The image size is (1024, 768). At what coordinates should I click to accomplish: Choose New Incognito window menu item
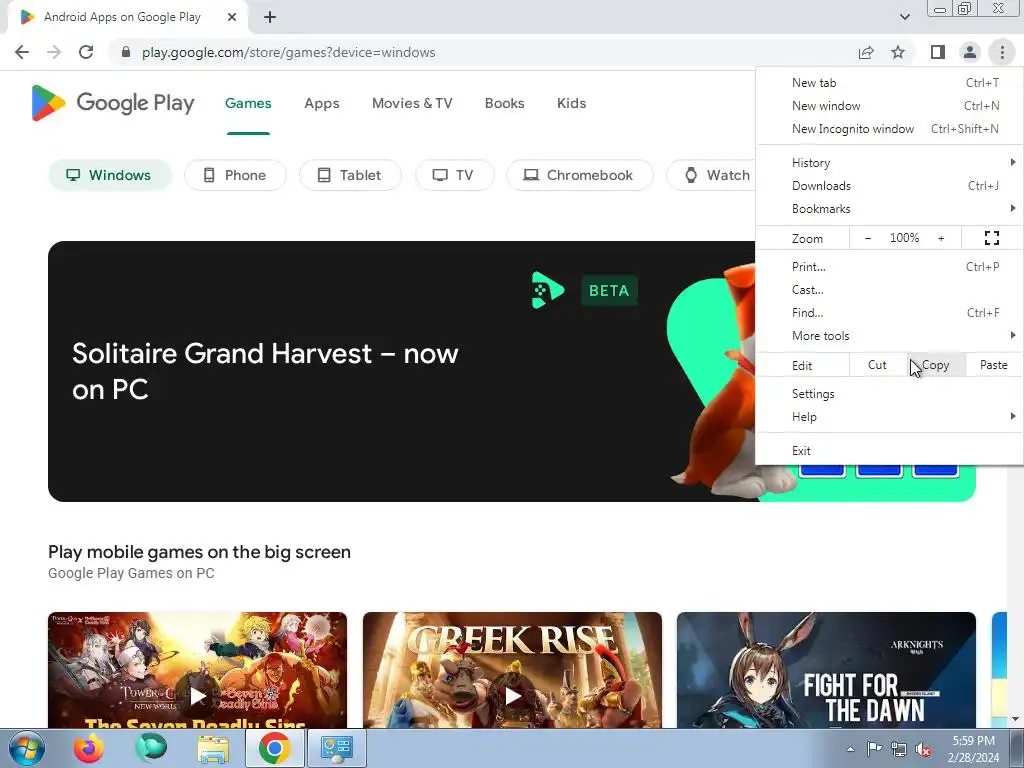point(889,129)
